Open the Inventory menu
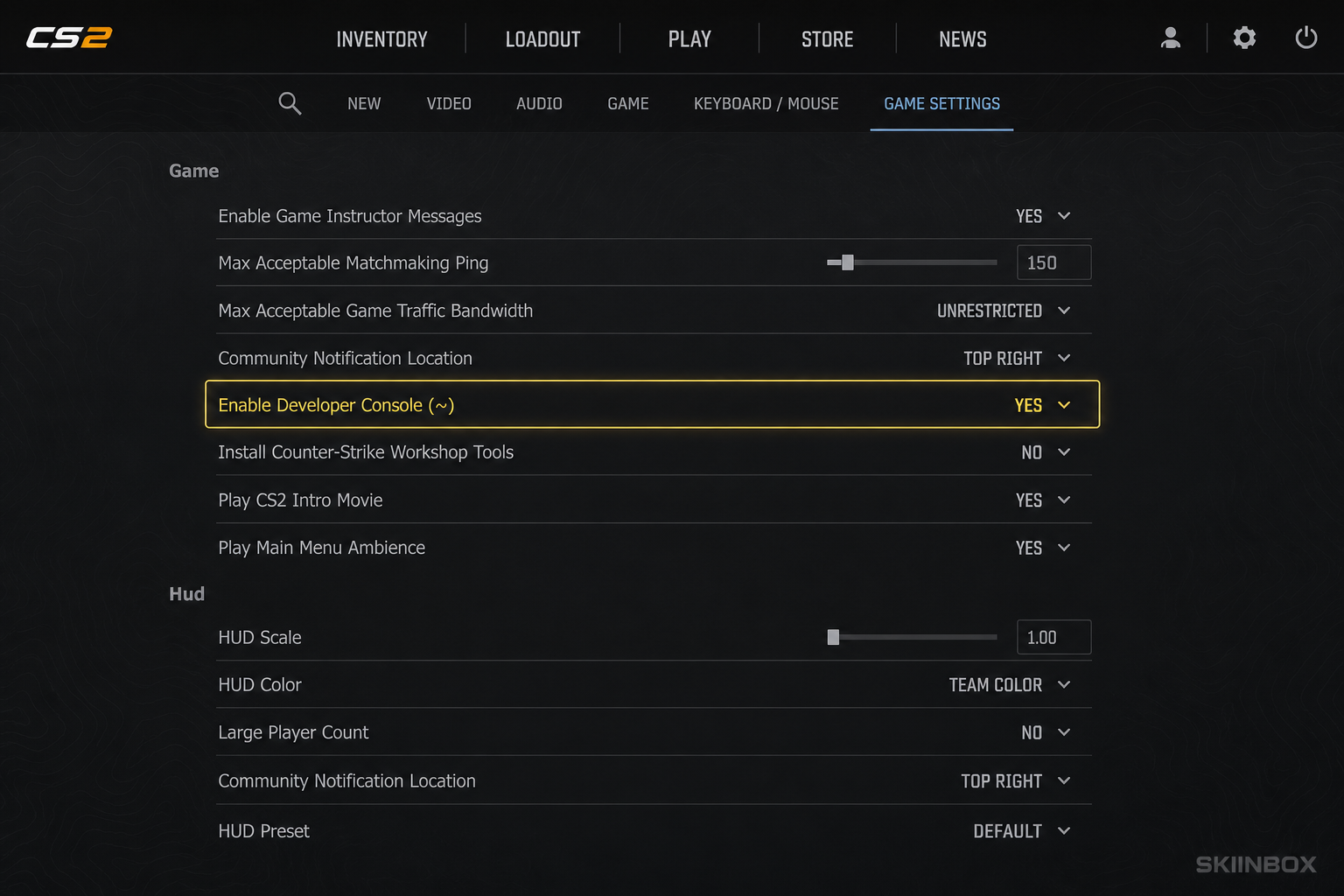The image size is (1344, 896). click(x=381, y=39)
